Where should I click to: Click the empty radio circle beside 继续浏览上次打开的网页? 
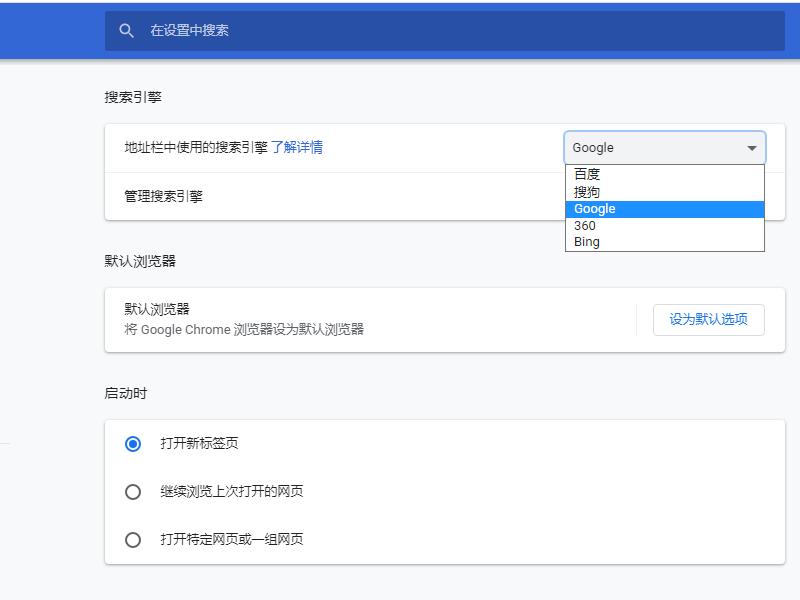click(x=130, y=491)
